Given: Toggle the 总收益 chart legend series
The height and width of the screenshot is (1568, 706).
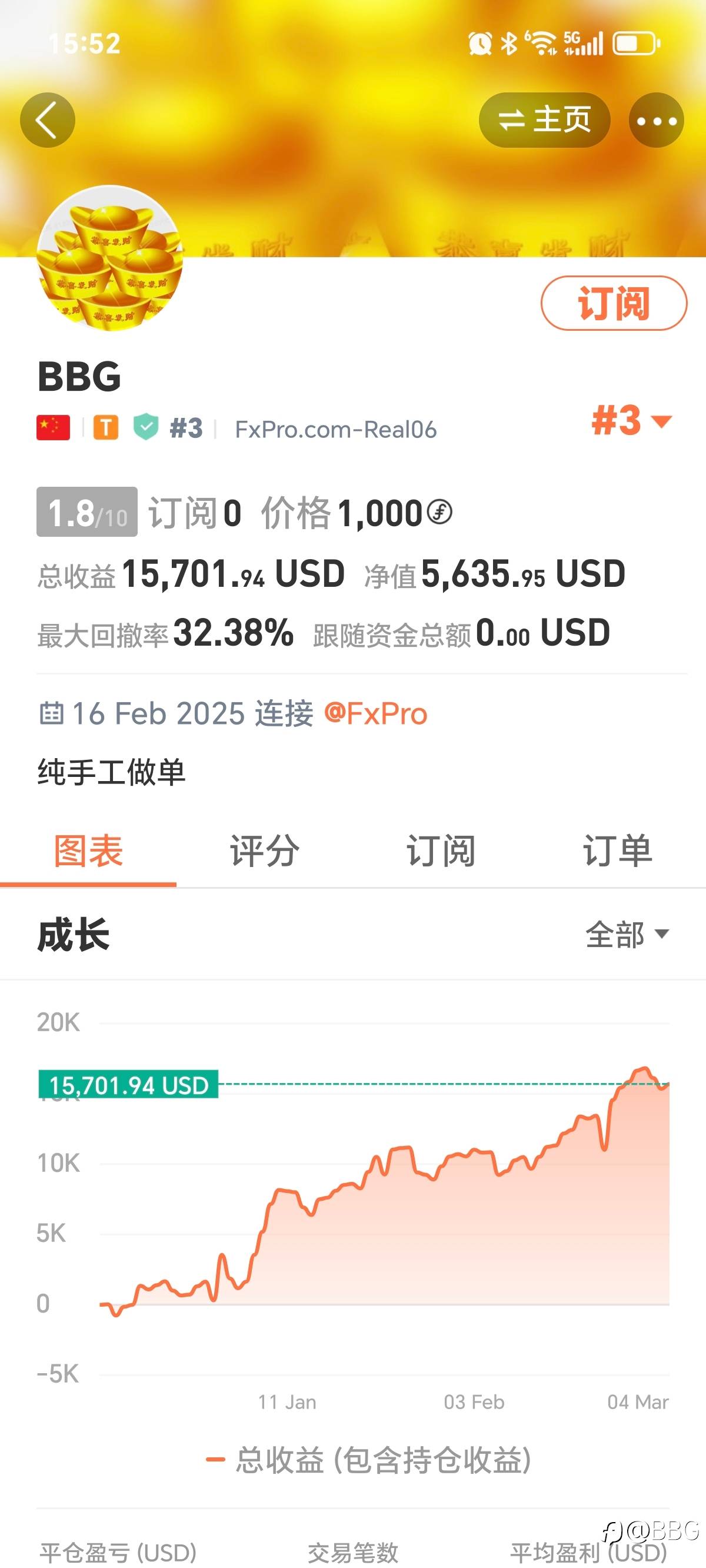Looking at the screenshot, I should pos(369,1460).
